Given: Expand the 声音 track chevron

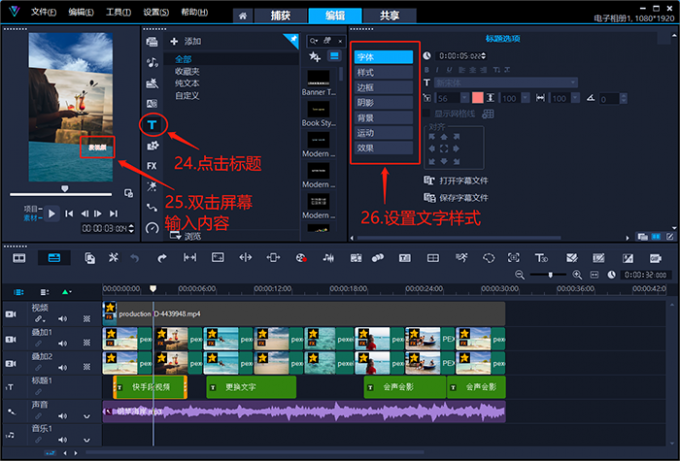Looking at the screenshot, I should [x=87, y=416].
